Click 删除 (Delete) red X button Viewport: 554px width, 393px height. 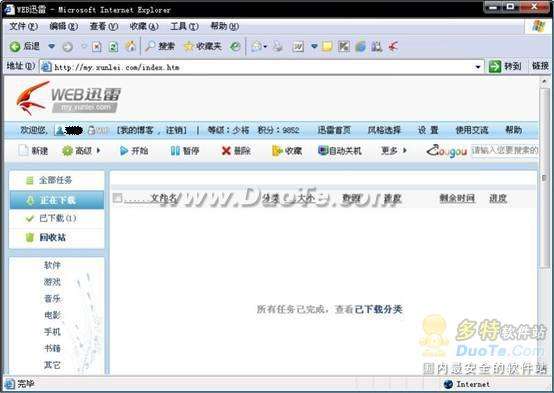coord(236,151)
